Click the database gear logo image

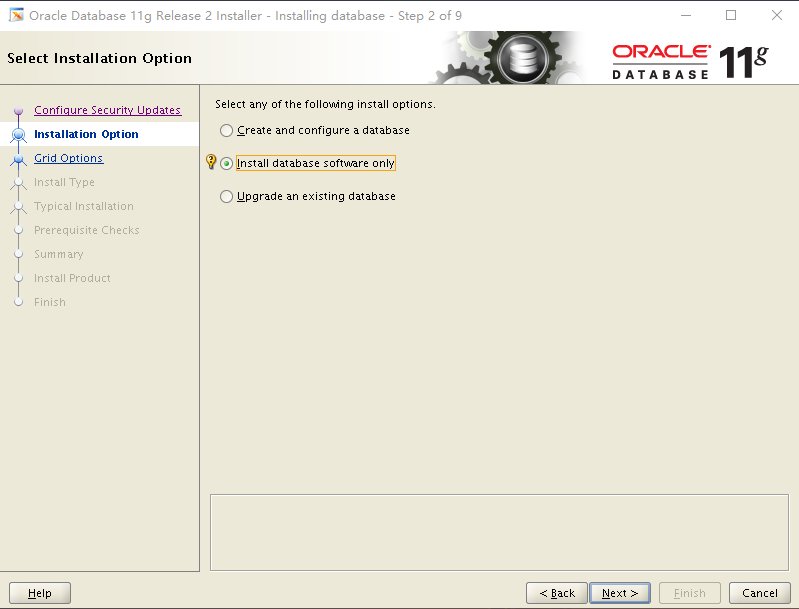[512, 58]
